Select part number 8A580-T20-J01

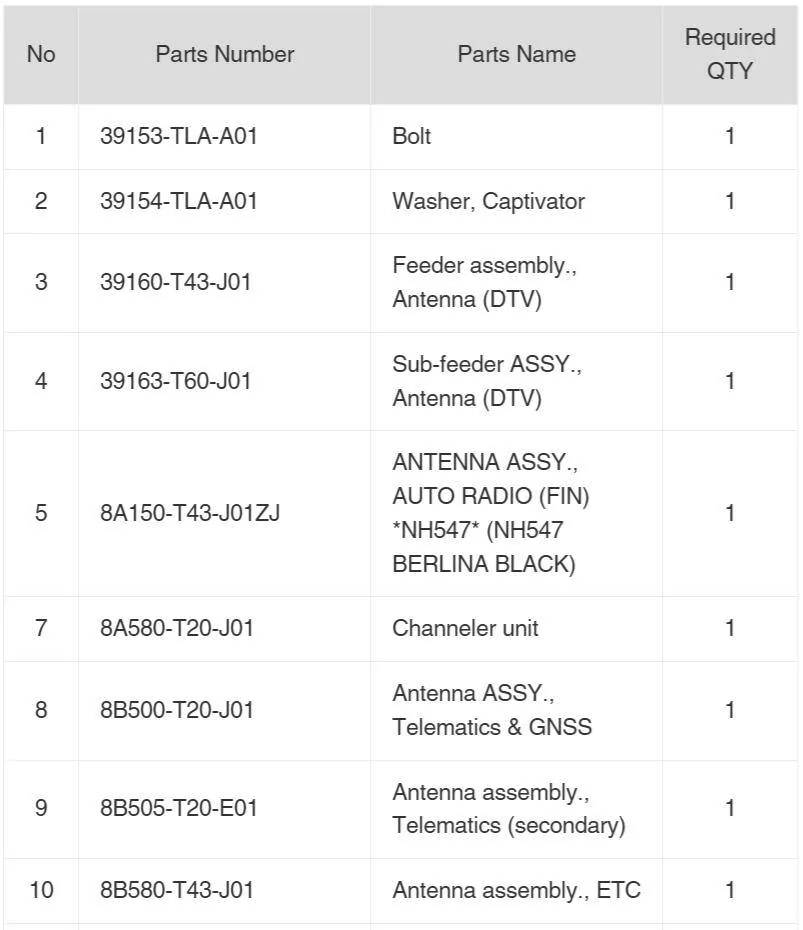coord(177,628)
